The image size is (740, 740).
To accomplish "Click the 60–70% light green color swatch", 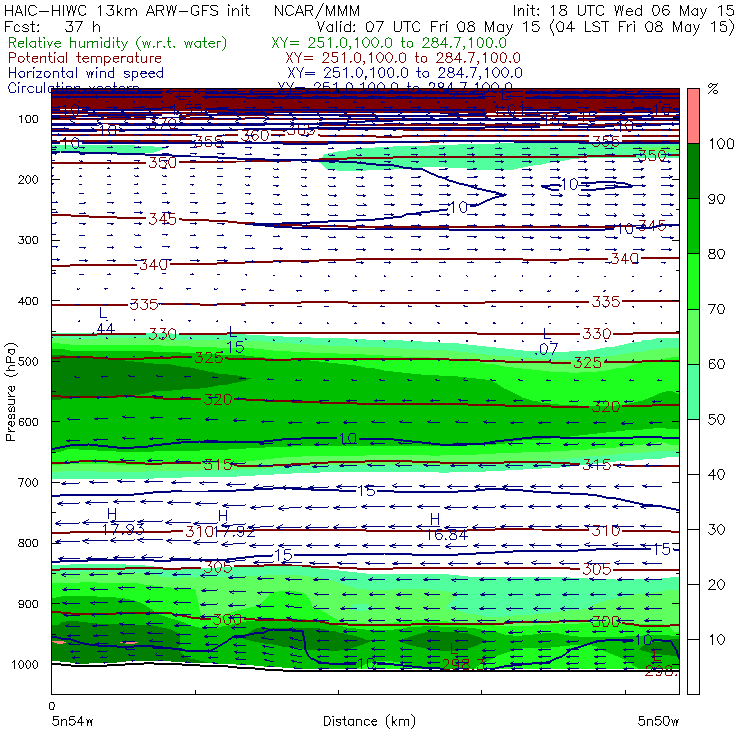I will click(693, 336).
